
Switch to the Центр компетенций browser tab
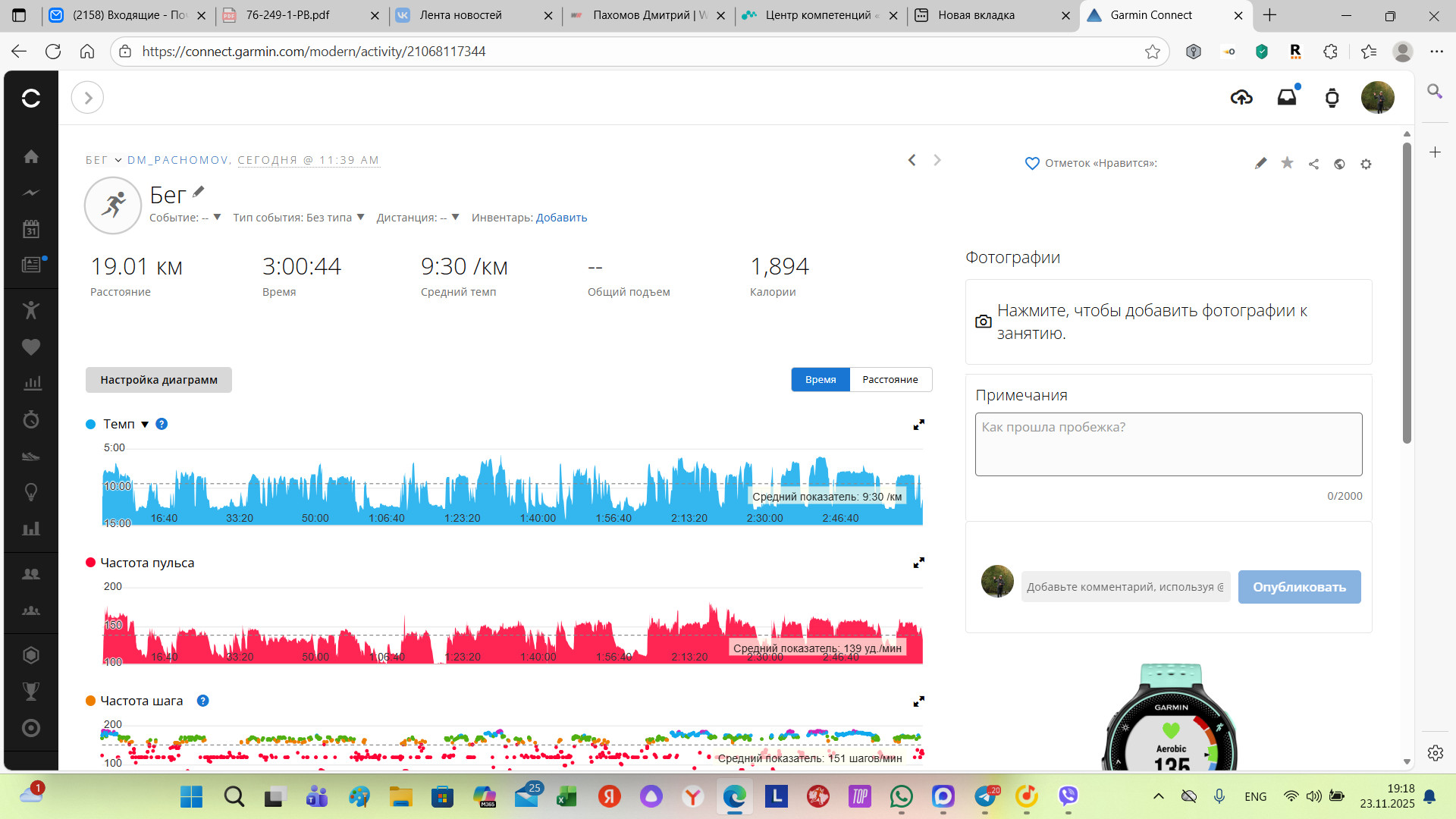[821, 15]
